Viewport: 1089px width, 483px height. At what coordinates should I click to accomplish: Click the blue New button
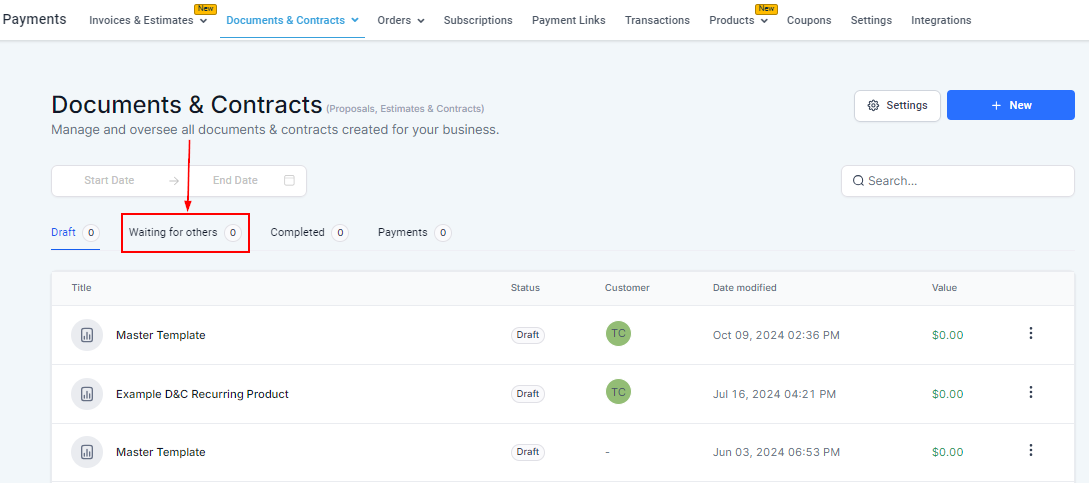(x=1010, y=105)
